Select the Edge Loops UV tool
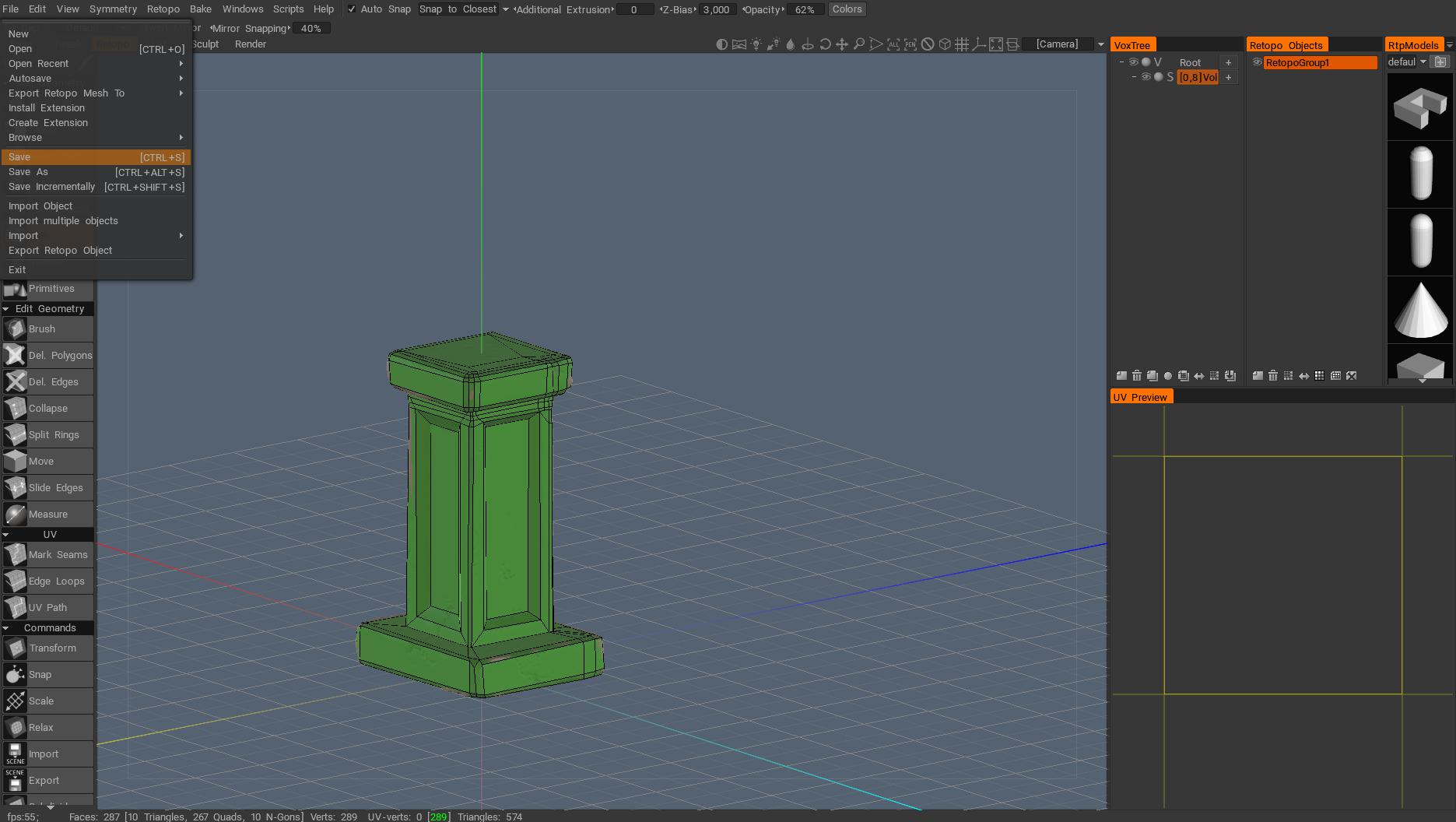Screen dimensions: 1456x822 tap(47, 581)
